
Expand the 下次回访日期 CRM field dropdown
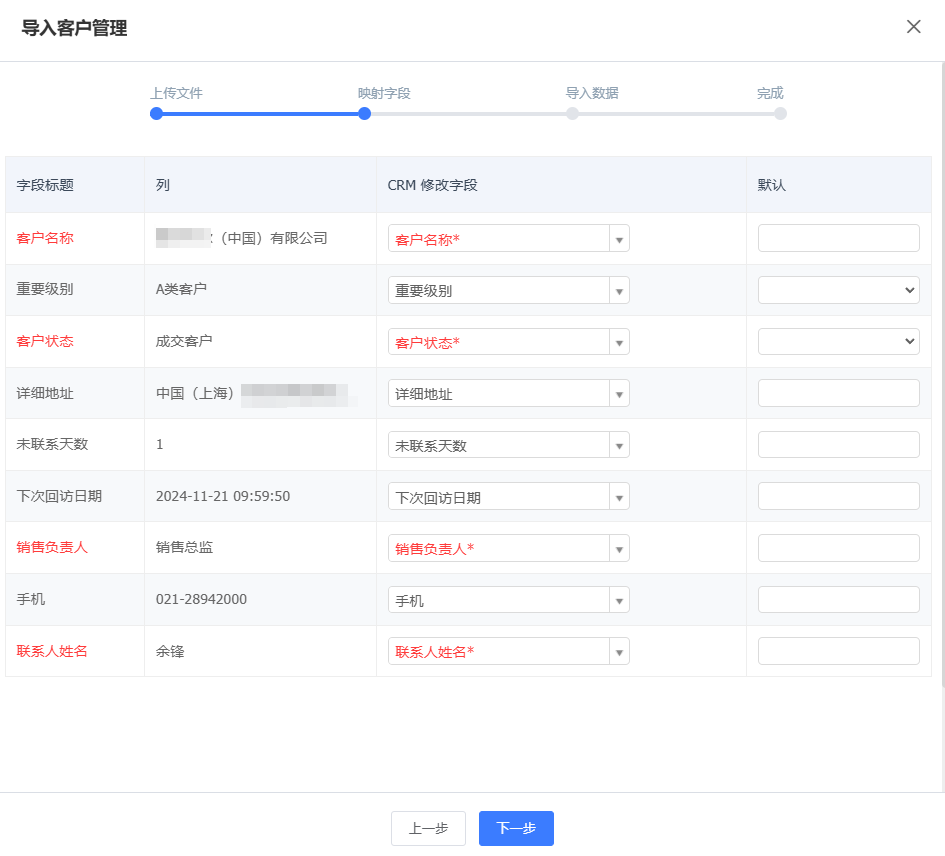pyautogui.click(x=508, y=497)
